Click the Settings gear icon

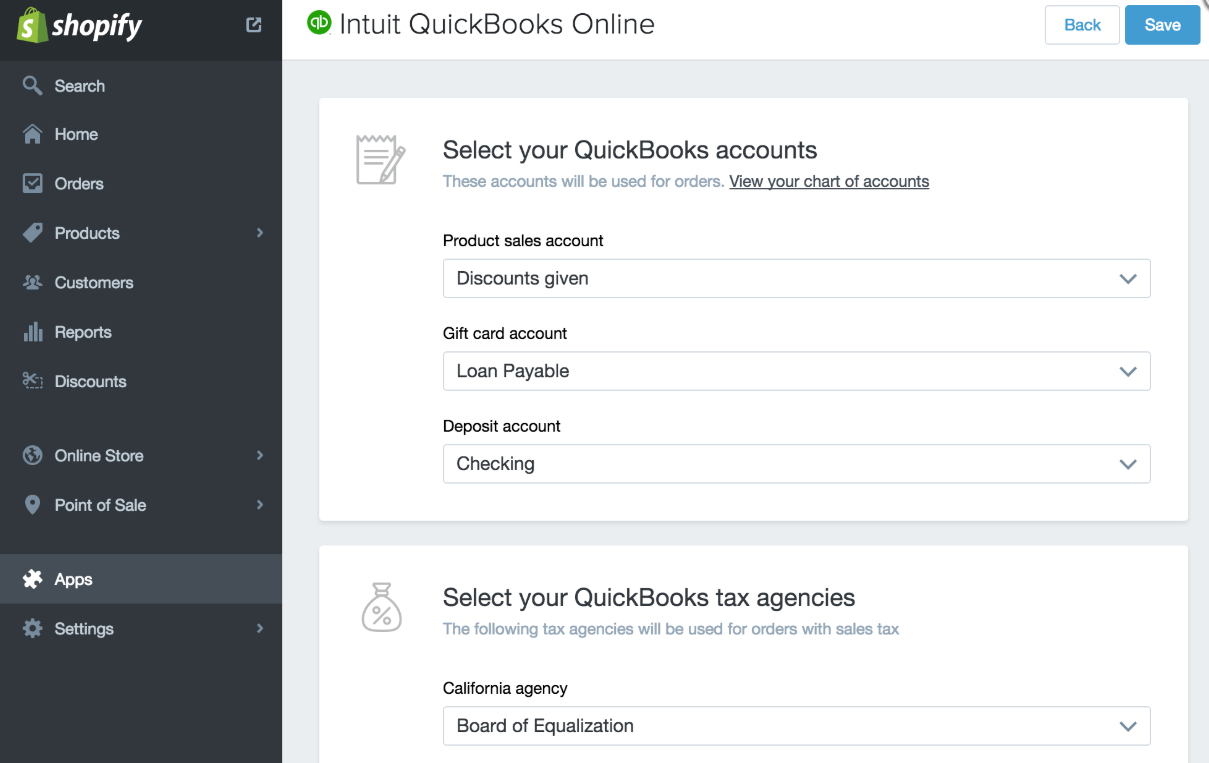click(x=33, y=628)
